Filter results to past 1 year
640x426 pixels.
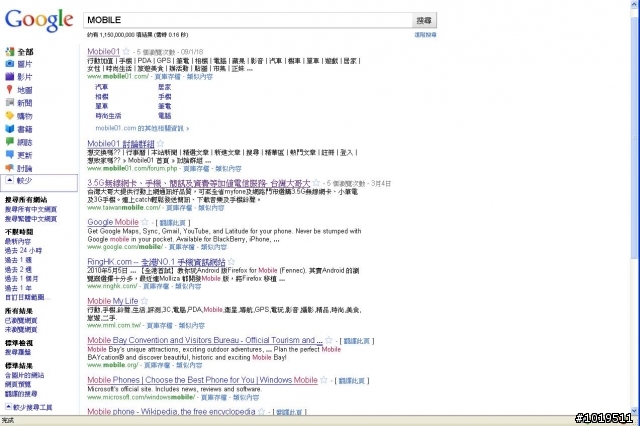pos(18,288)
